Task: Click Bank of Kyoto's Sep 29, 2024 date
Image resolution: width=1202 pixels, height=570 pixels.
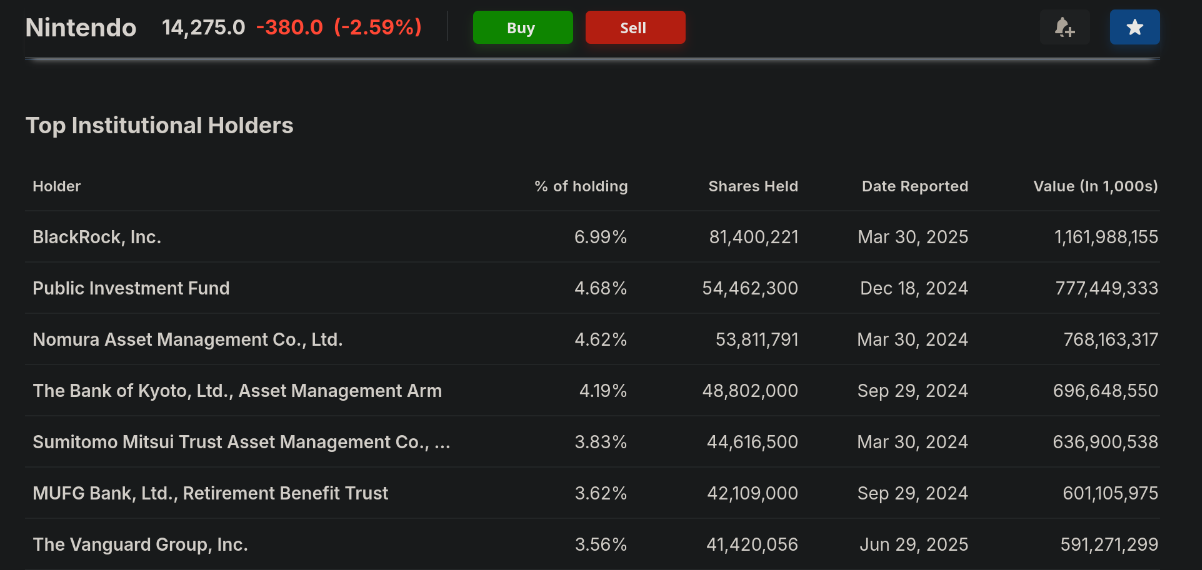Action: pos(913,391)
